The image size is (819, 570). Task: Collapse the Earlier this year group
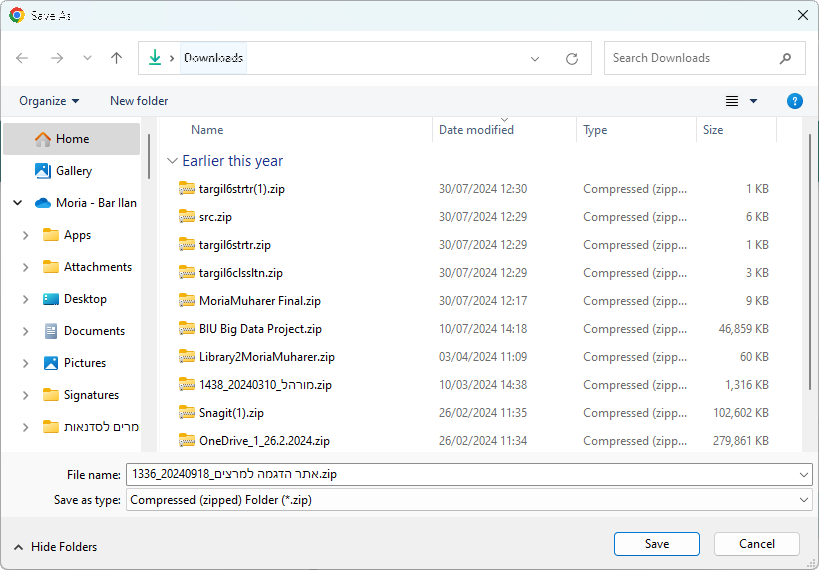coord(173,161)
